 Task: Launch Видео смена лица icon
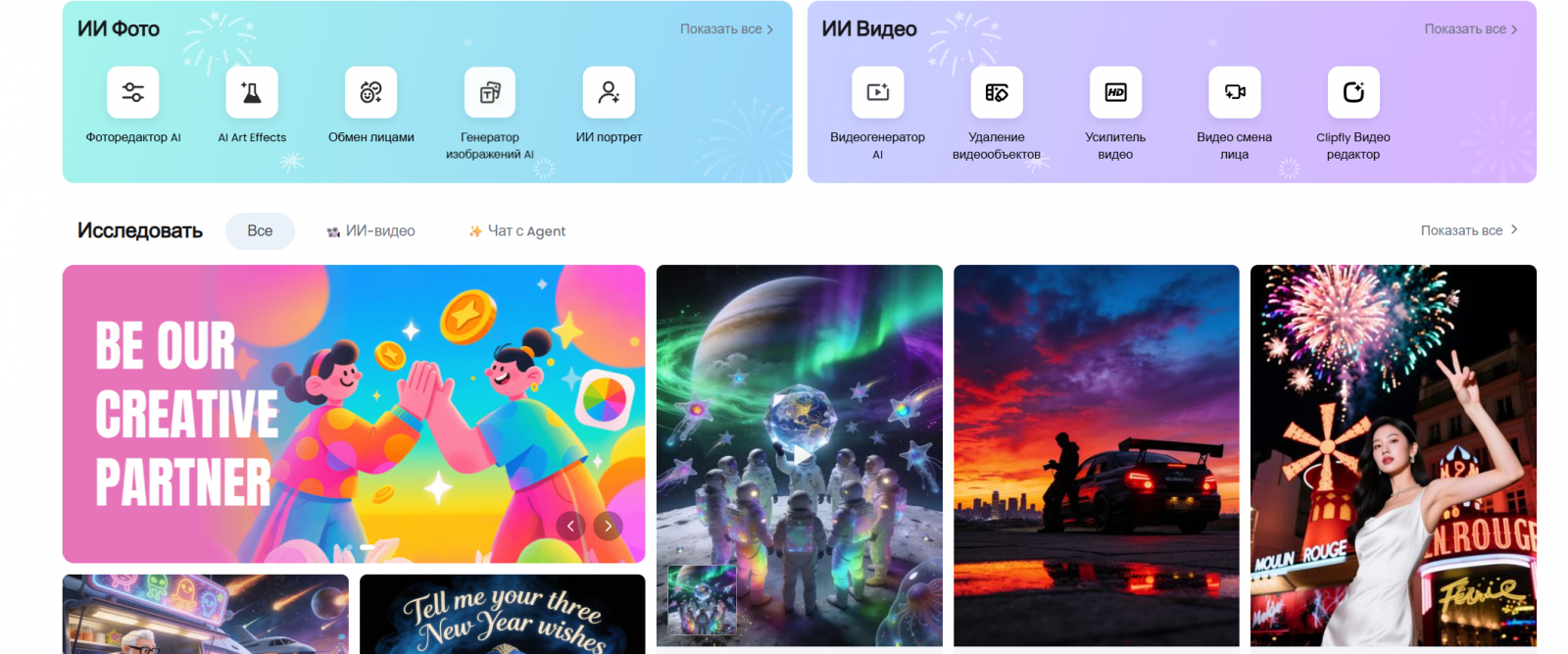1235,92
